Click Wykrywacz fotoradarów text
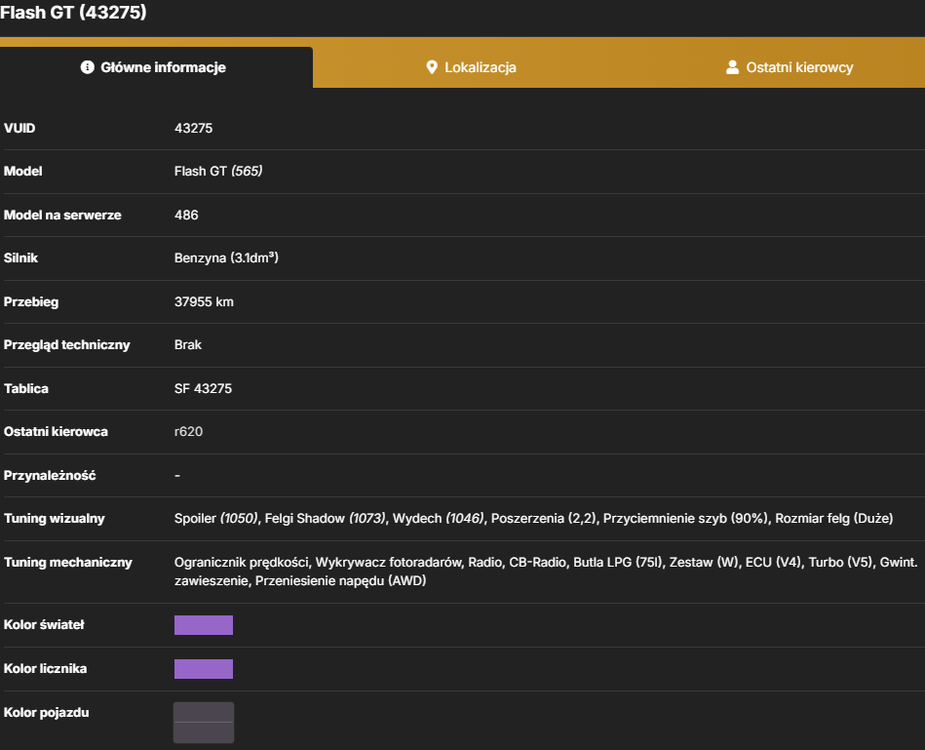 [x=388, y=562]
